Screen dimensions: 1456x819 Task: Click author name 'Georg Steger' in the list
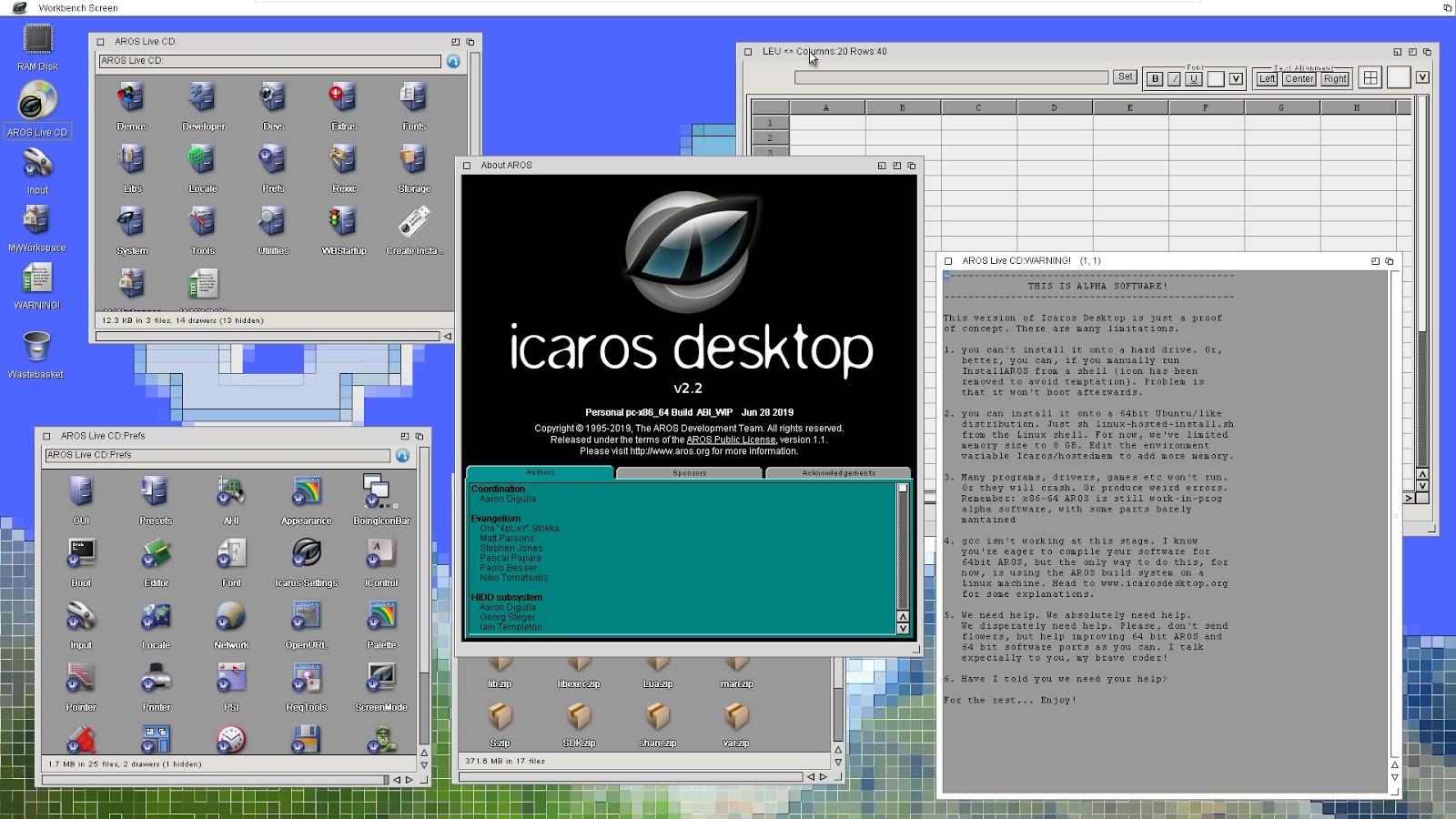(508, 617)
